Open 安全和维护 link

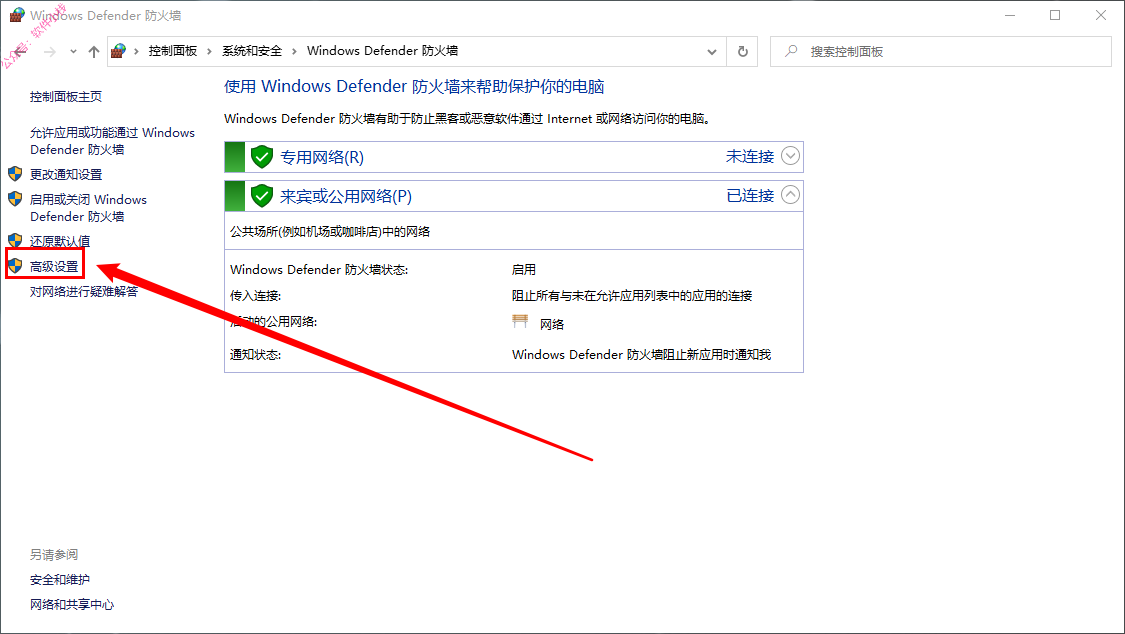pos(60,579)
